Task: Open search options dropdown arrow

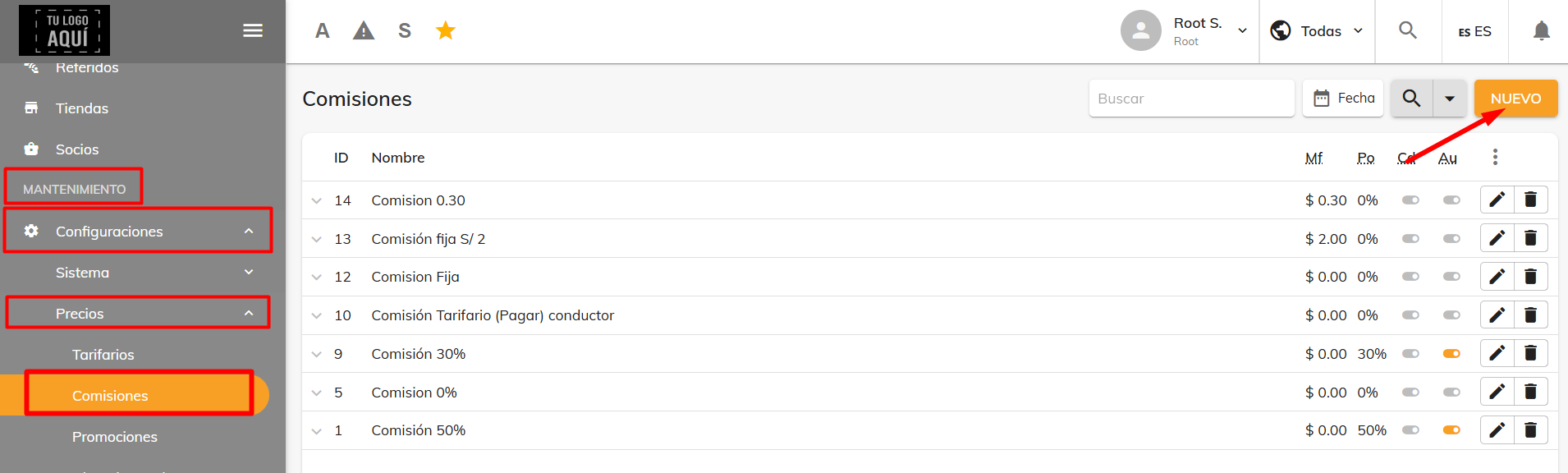Action: tap(1450, 99)
